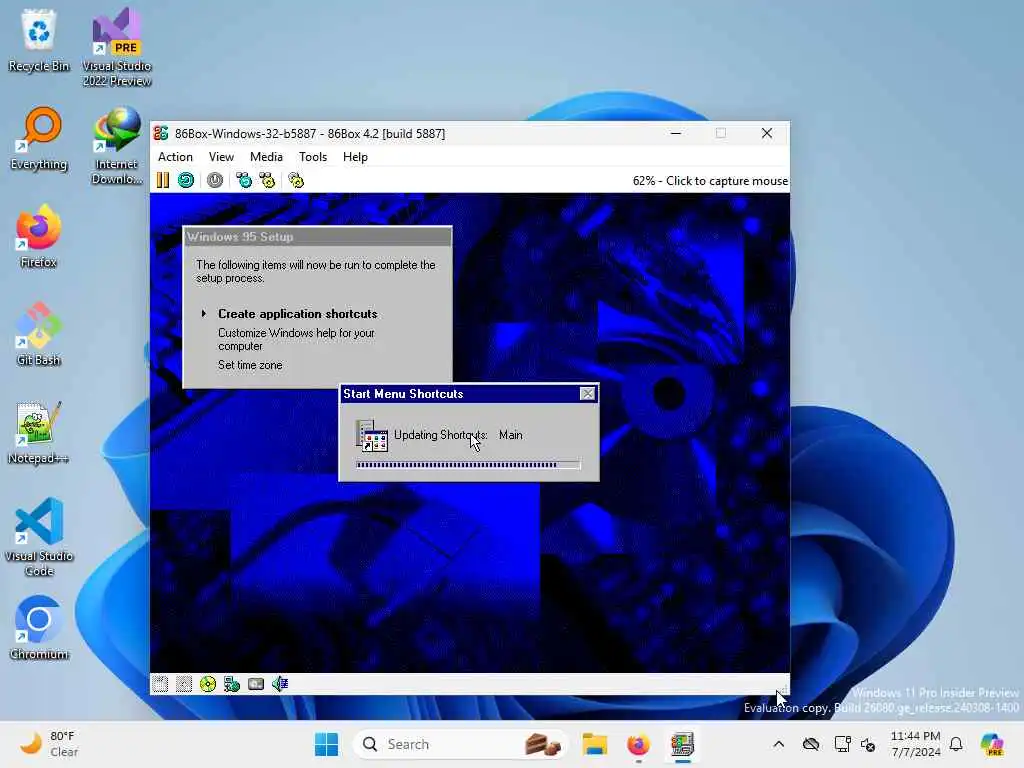Screen dimensions: 1024x768
Task: Open the View menu
Action: click(221, 157)
